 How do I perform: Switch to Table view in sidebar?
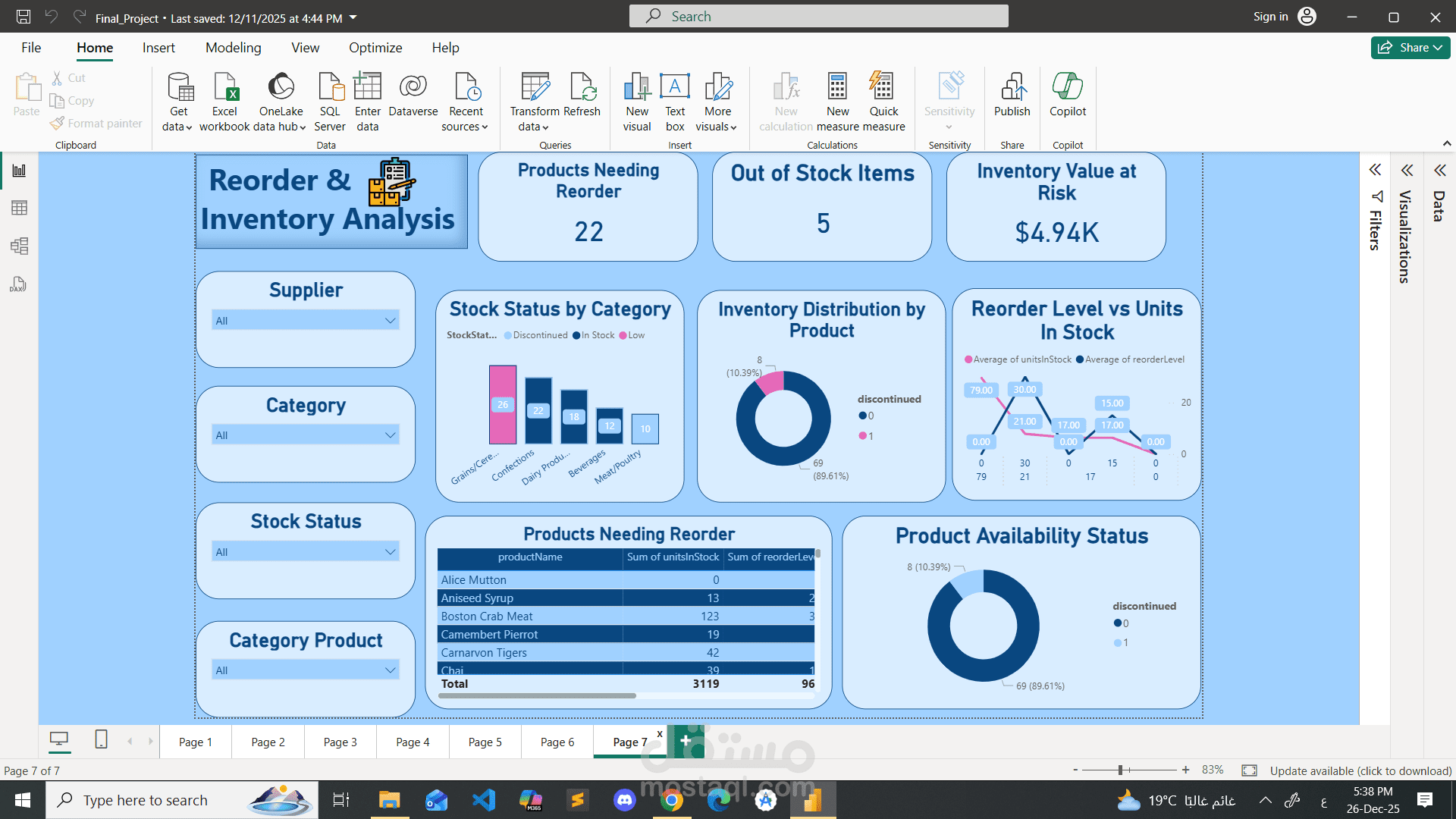tap(19, 208)
